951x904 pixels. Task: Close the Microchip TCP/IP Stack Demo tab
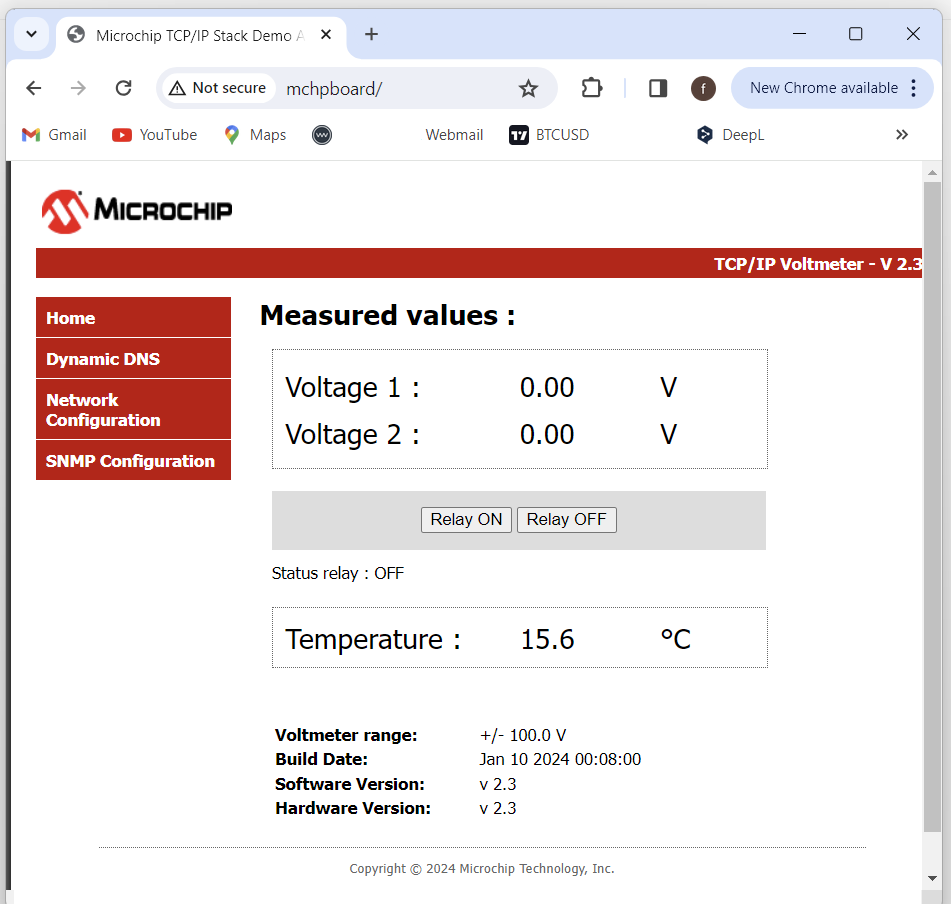(x=326, y=35)
